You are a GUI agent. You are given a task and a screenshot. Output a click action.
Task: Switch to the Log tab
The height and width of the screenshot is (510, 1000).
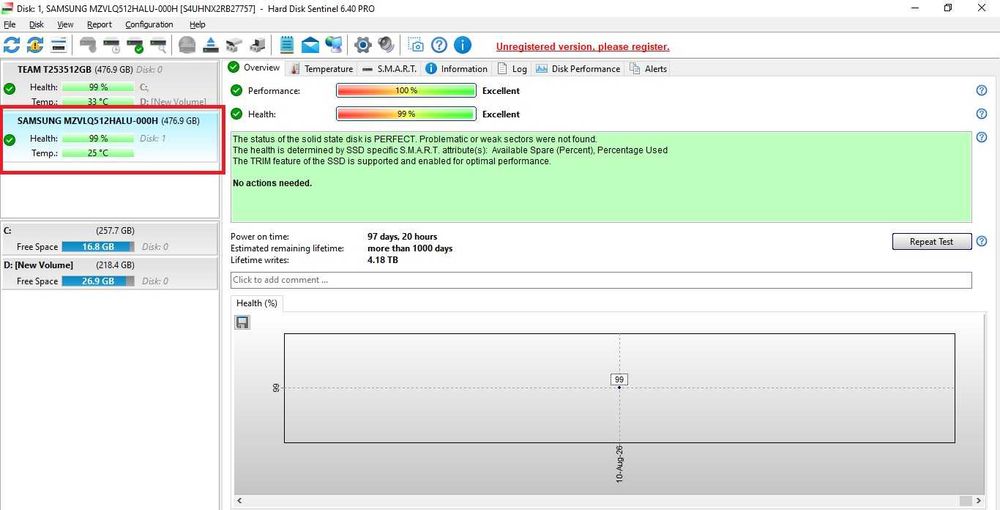tap(513, 69)
